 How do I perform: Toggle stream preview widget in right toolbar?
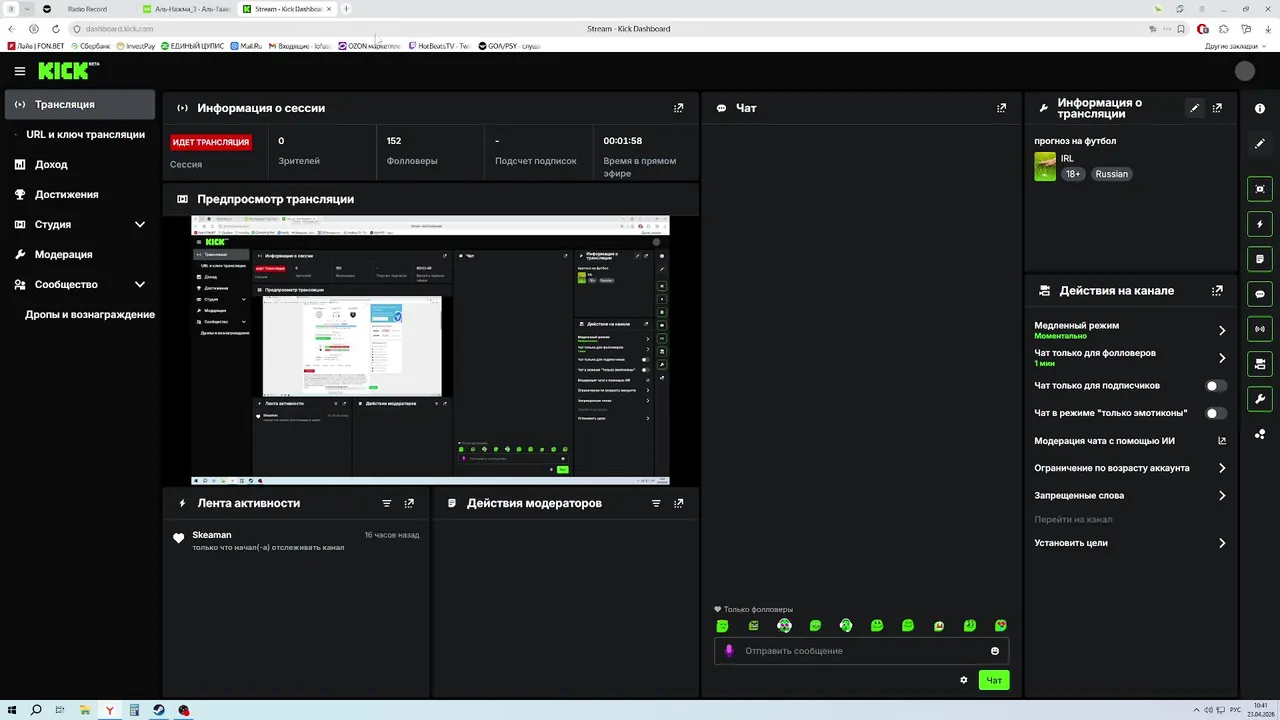1260,189
